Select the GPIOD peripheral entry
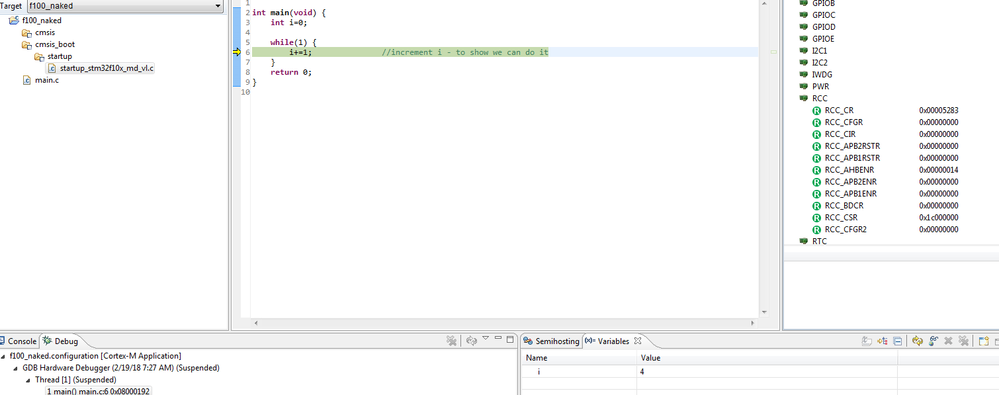 pos(824,27)
